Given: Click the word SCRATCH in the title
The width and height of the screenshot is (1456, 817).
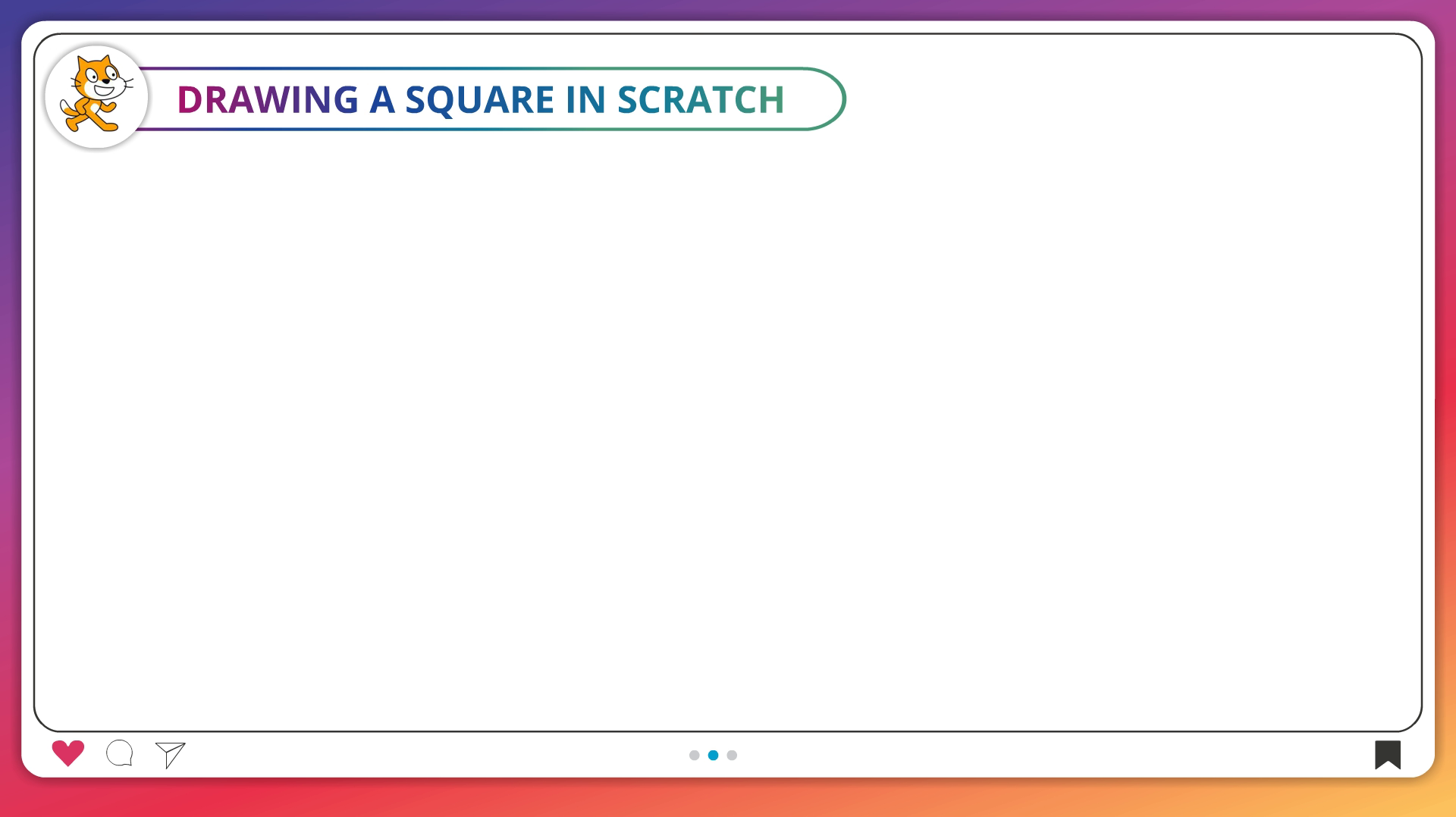Looking at the screenshot, I should pyautogui.click(x=700, y=100).
